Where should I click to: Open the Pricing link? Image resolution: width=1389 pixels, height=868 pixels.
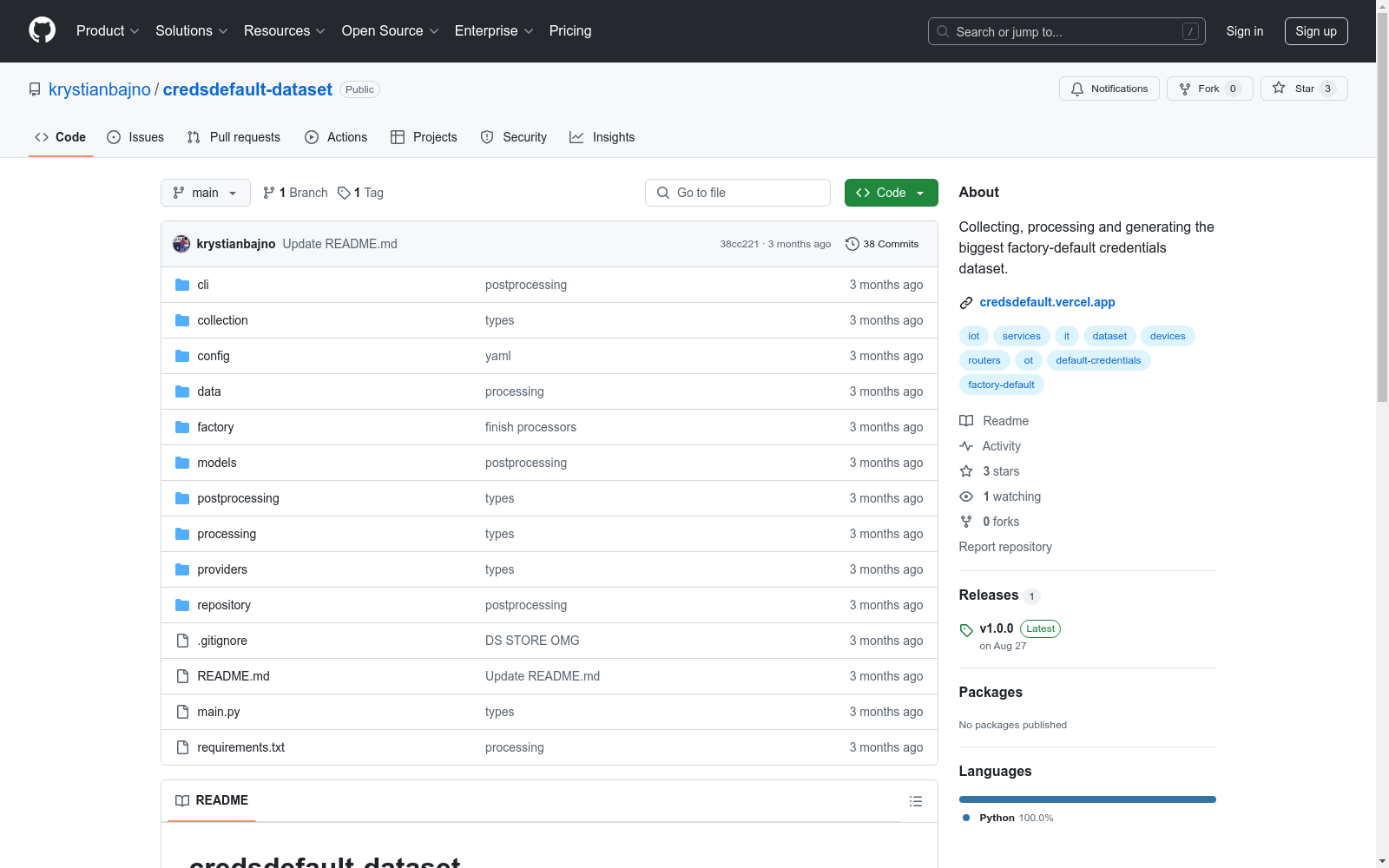click(x=570, y=31)
